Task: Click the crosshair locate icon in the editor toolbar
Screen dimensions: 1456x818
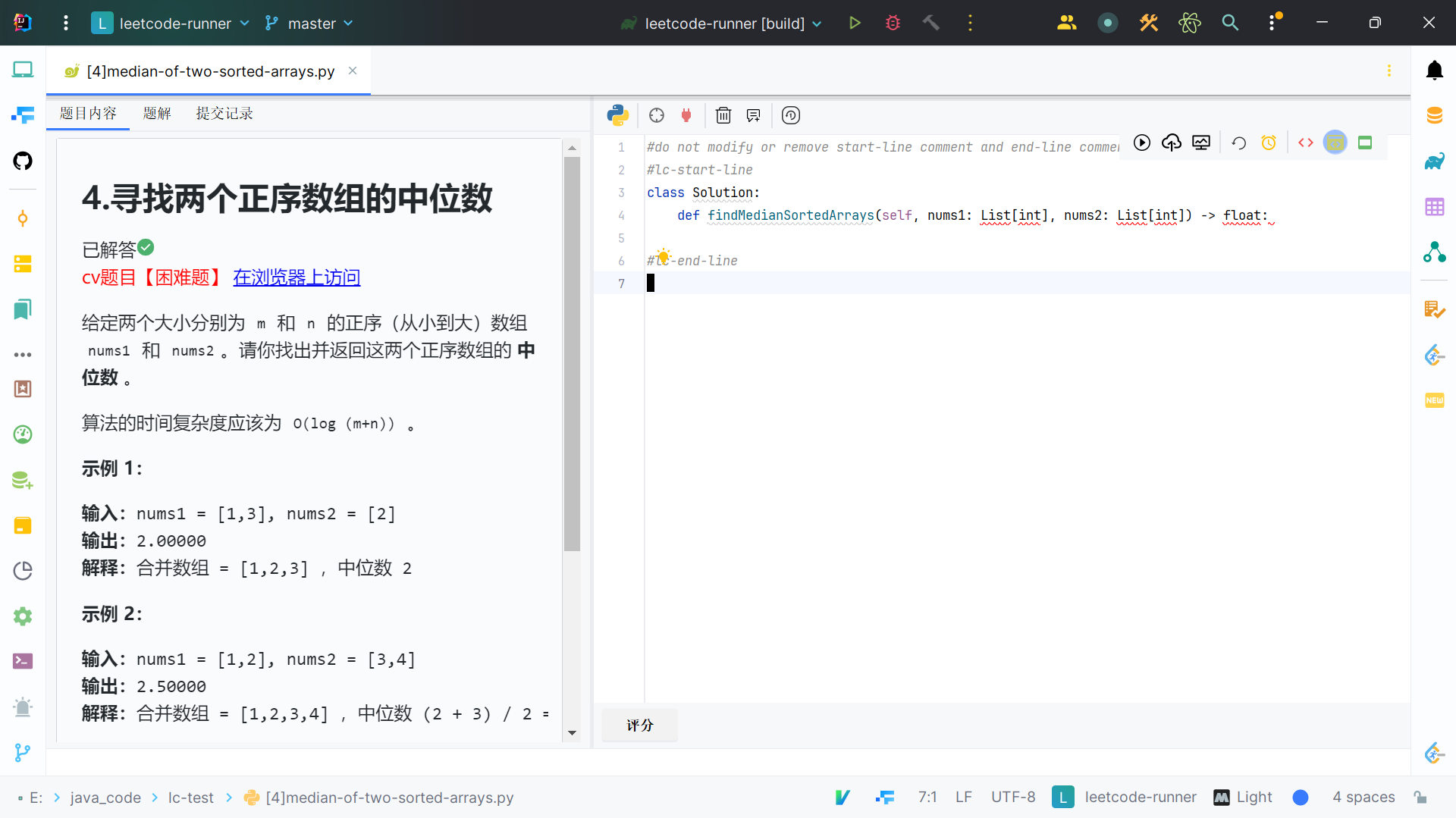Action: tap(657, 115)
